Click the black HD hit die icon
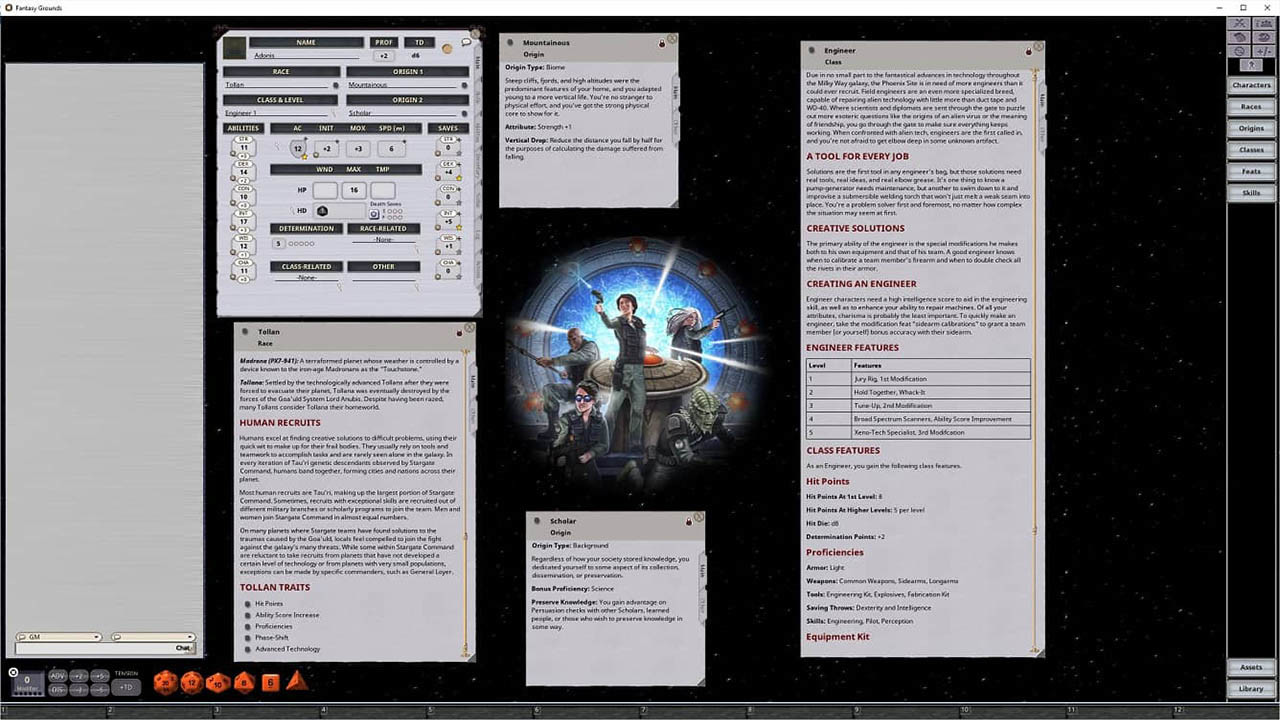This screenshot has height=720, width=1280. coord(322,211)
